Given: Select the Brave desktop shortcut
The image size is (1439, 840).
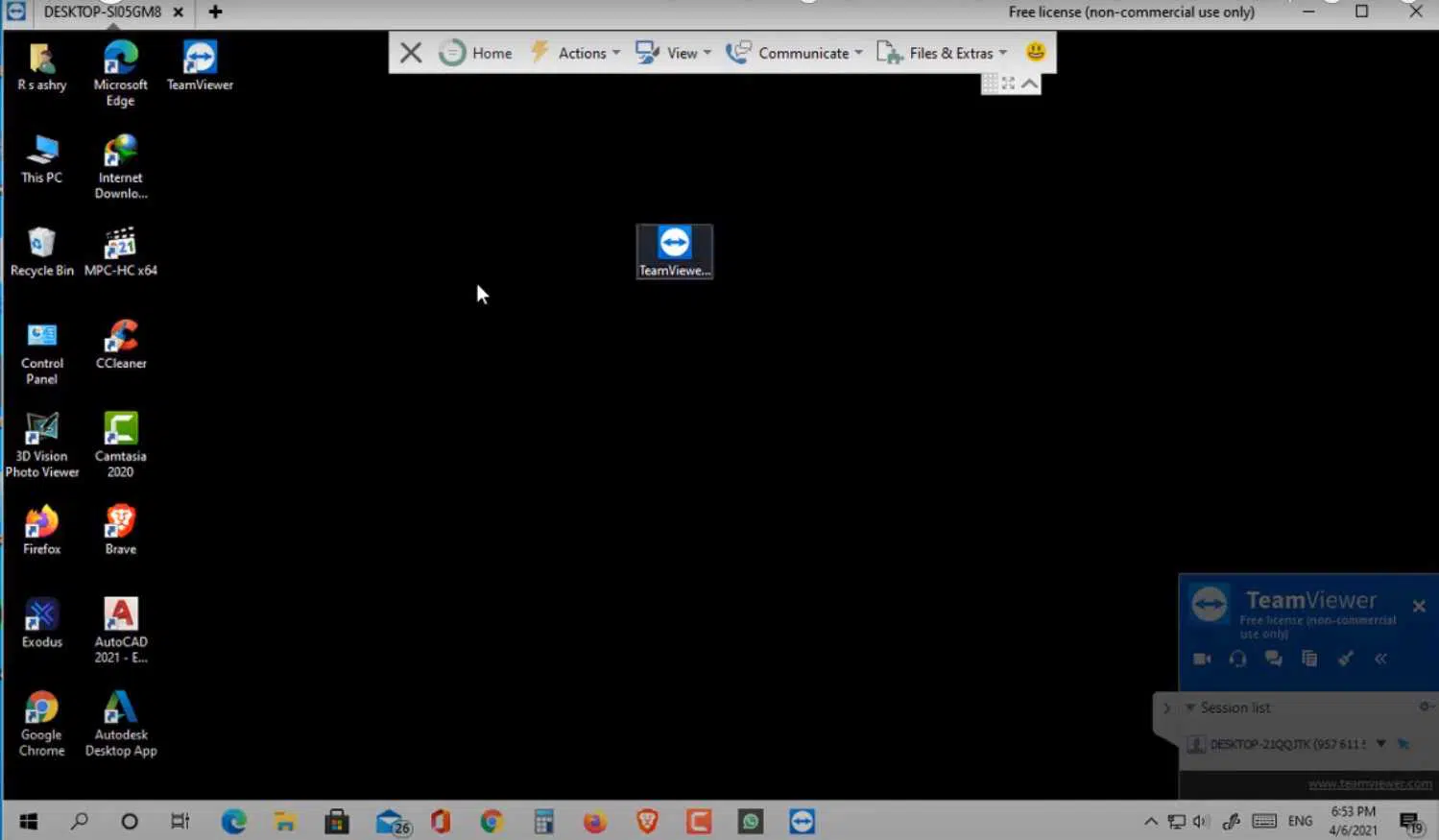Looking at the screenshot, I should coord(121,531).
